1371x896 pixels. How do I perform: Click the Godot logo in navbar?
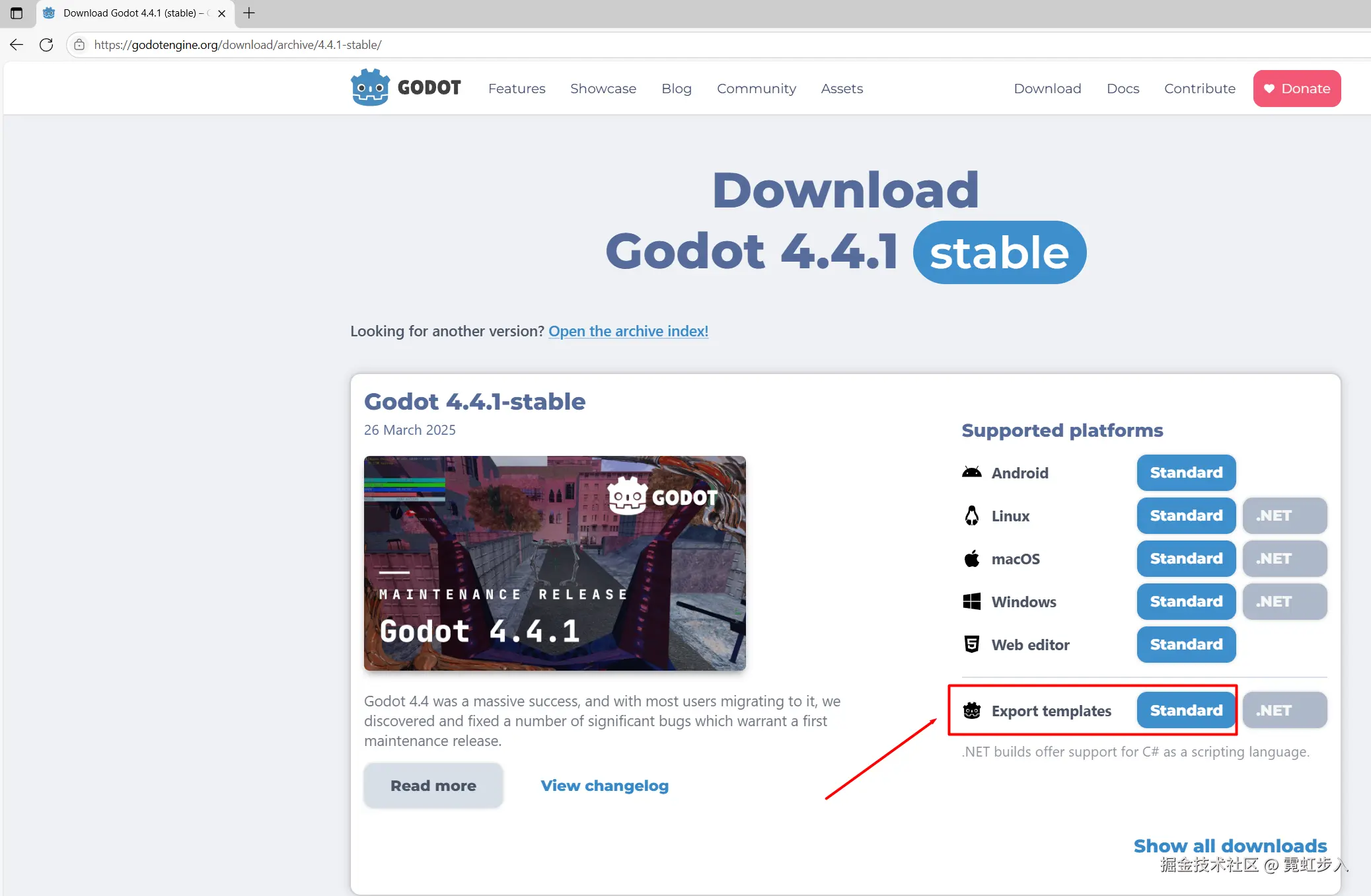pyautogui.click(x=405, y=88)
